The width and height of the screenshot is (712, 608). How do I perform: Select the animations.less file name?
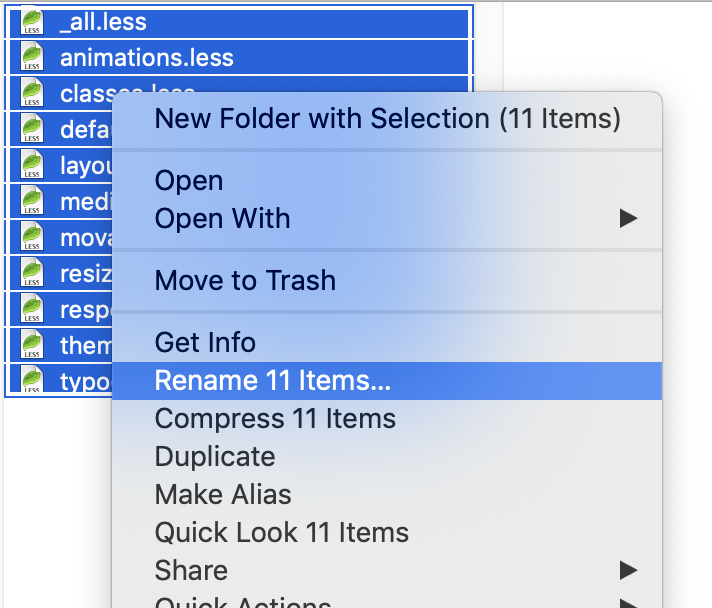(x=147, y=58)
